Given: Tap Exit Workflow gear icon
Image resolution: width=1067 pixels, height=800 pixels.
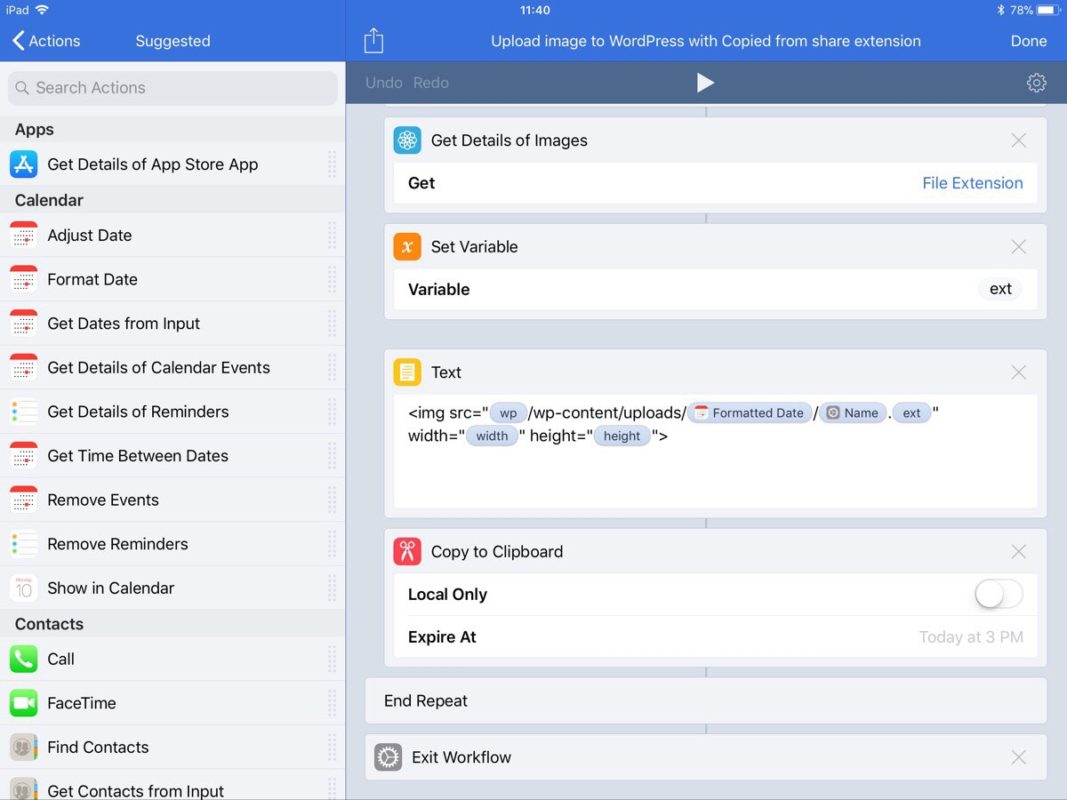Looking at the screenshot, I should 388,757.
